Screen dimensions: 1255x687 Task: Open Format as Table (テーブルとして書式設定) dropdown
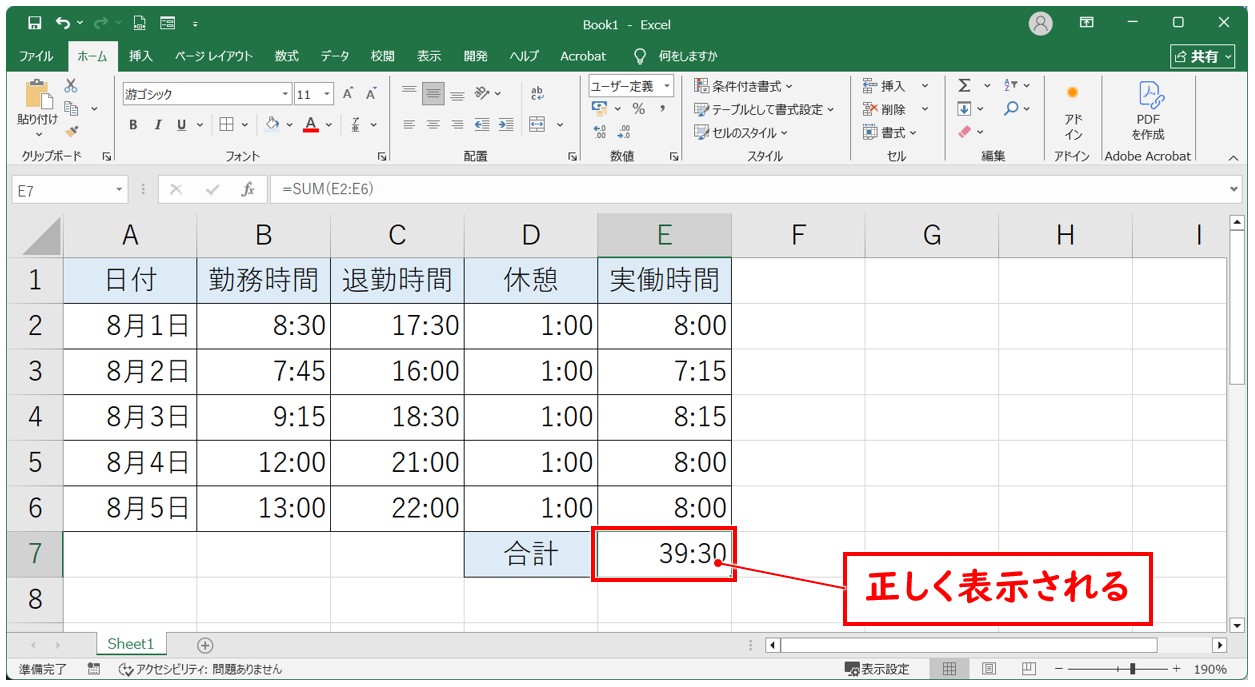pyautogui.click(x=764, y=109)
